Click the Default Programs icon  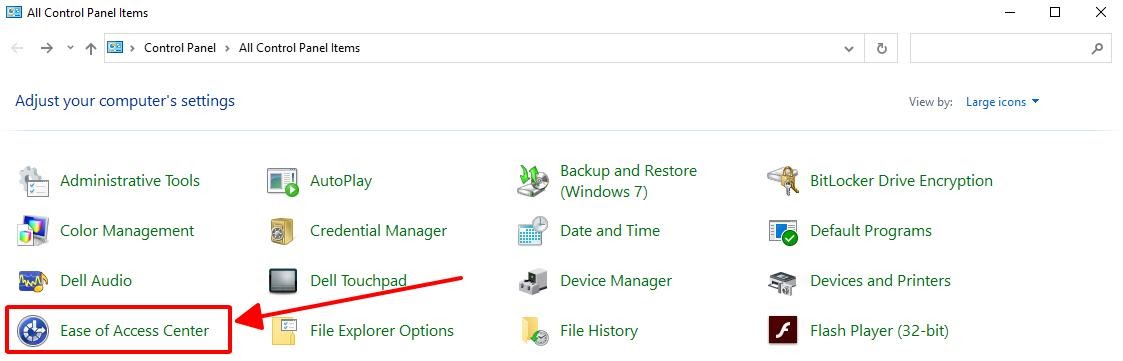pyautogui.click(x=783, y=232)
